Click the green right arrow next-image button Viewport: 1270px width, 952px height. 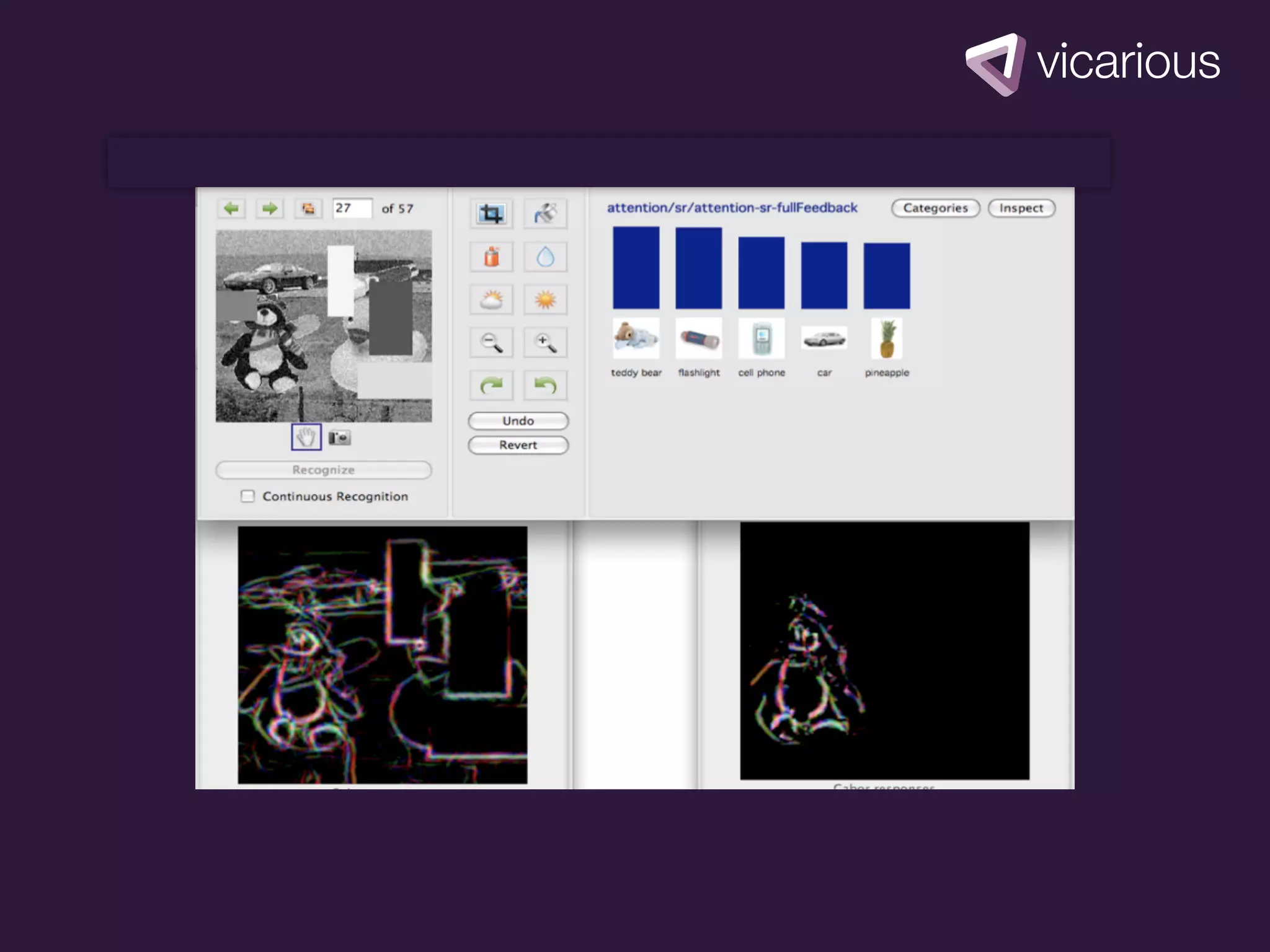click(269, 208)
